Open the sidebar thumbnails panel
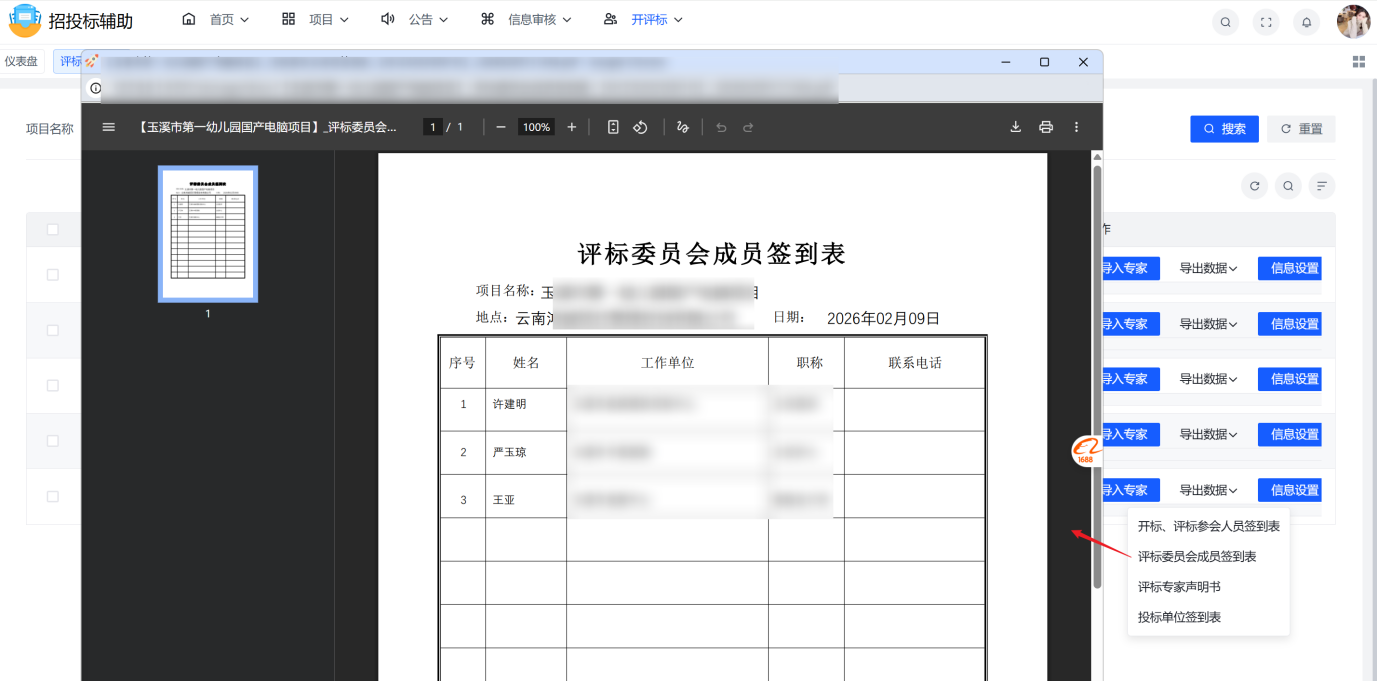This screenshot has width=1377, height=681. tap(108, 127)
